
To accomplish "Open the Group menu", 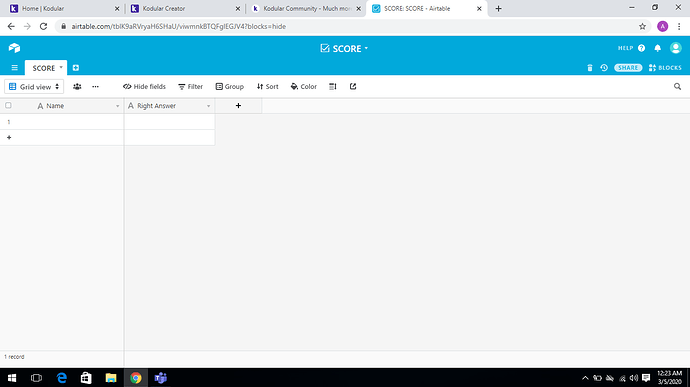I will pos(230,87).
